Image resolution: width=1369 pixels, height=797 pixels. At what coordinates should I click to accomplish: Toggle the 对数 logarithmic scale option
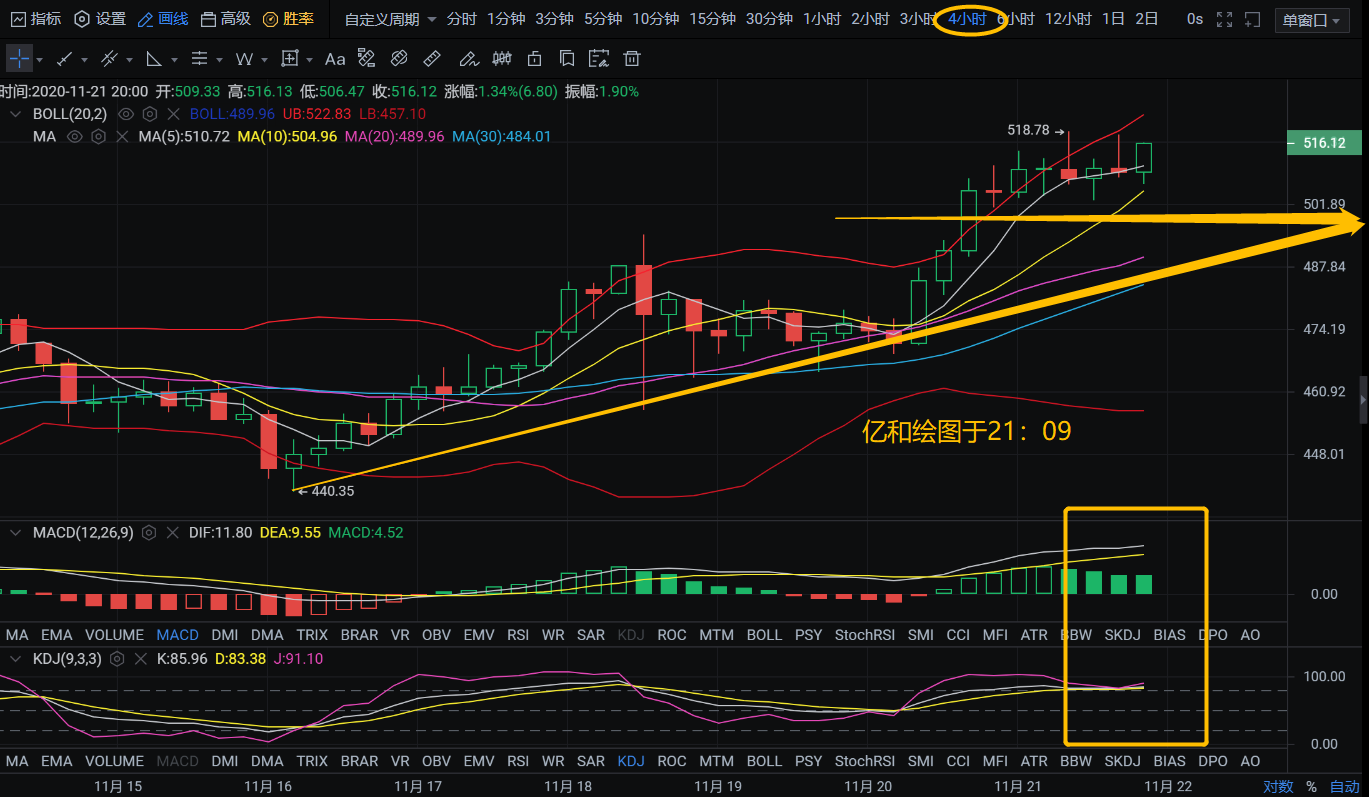[x=1277, y=787]
